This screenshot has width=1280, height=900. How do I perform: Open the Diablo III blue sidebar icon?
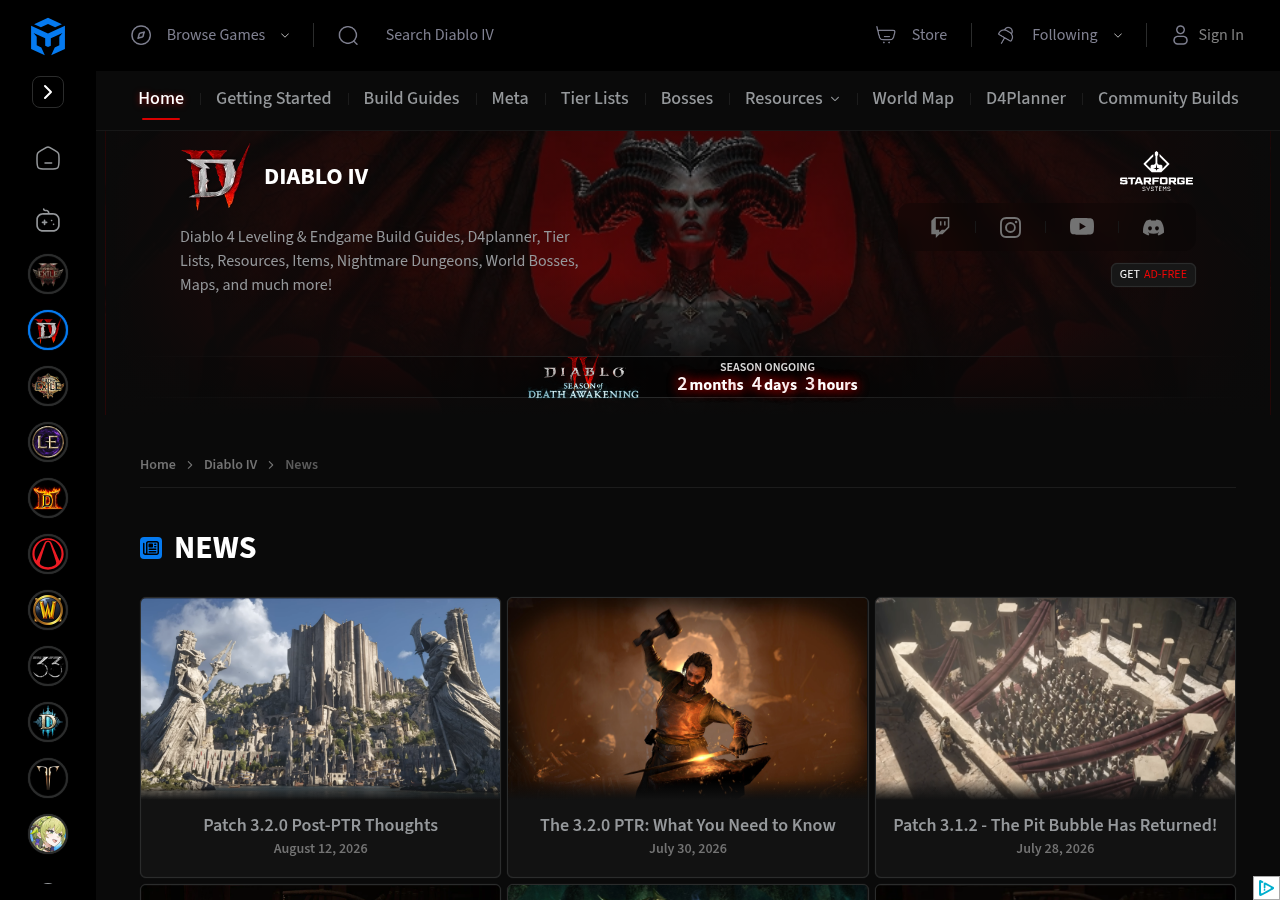tap(48, 722)
